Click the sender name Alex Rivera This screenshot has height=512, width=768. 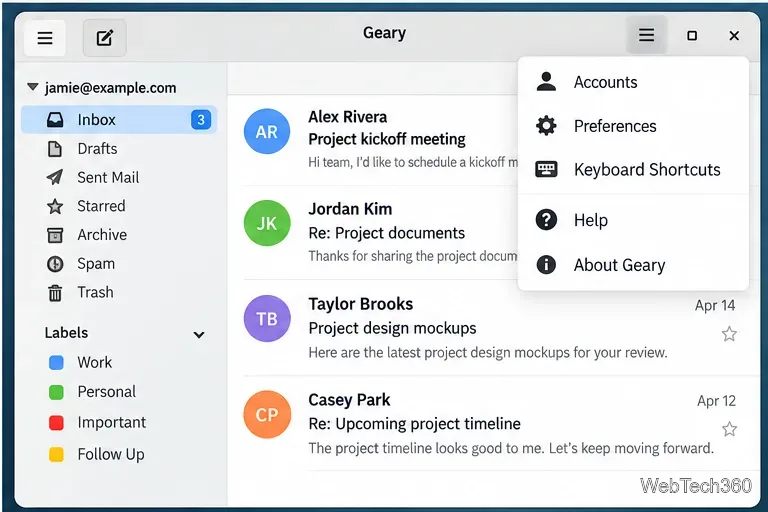[348, 117]
